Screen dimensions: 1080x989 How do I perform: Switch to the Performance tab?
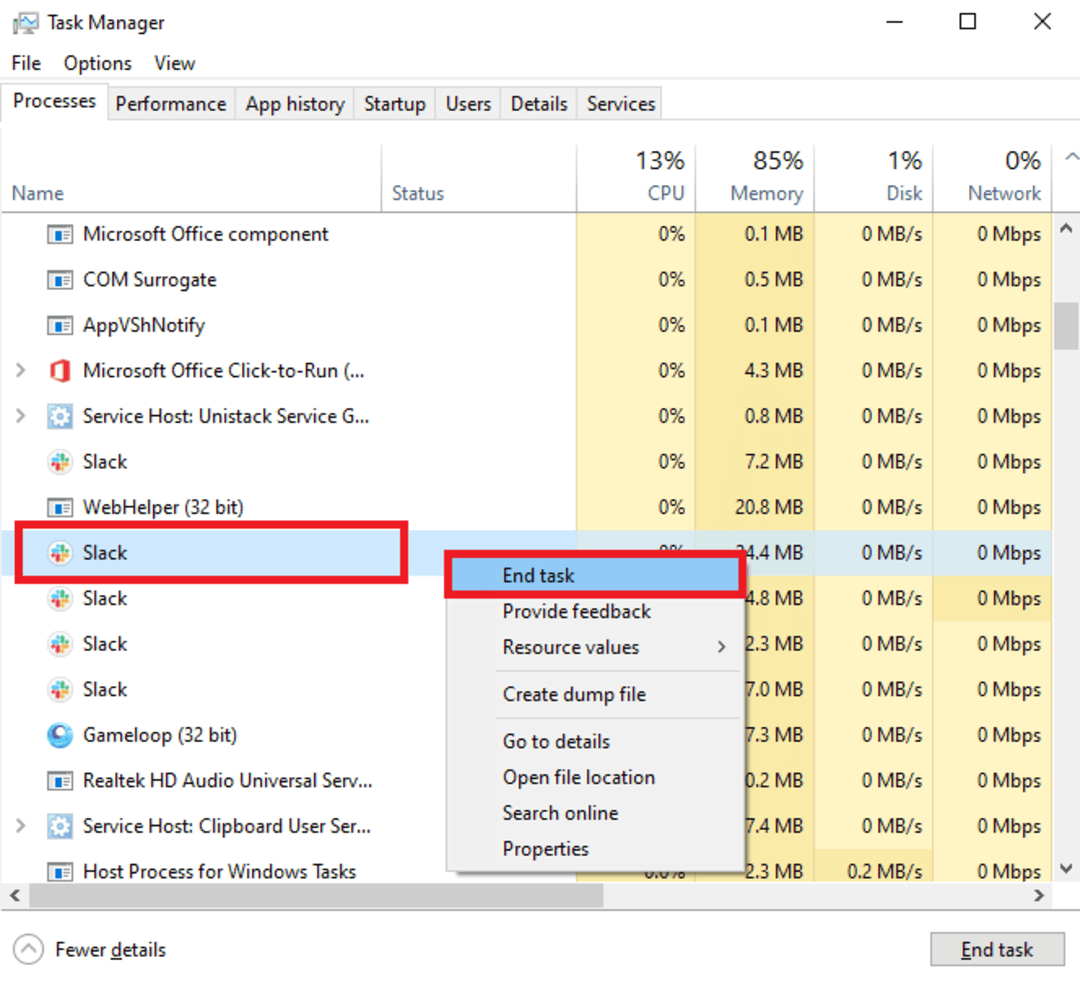[171, 104]
